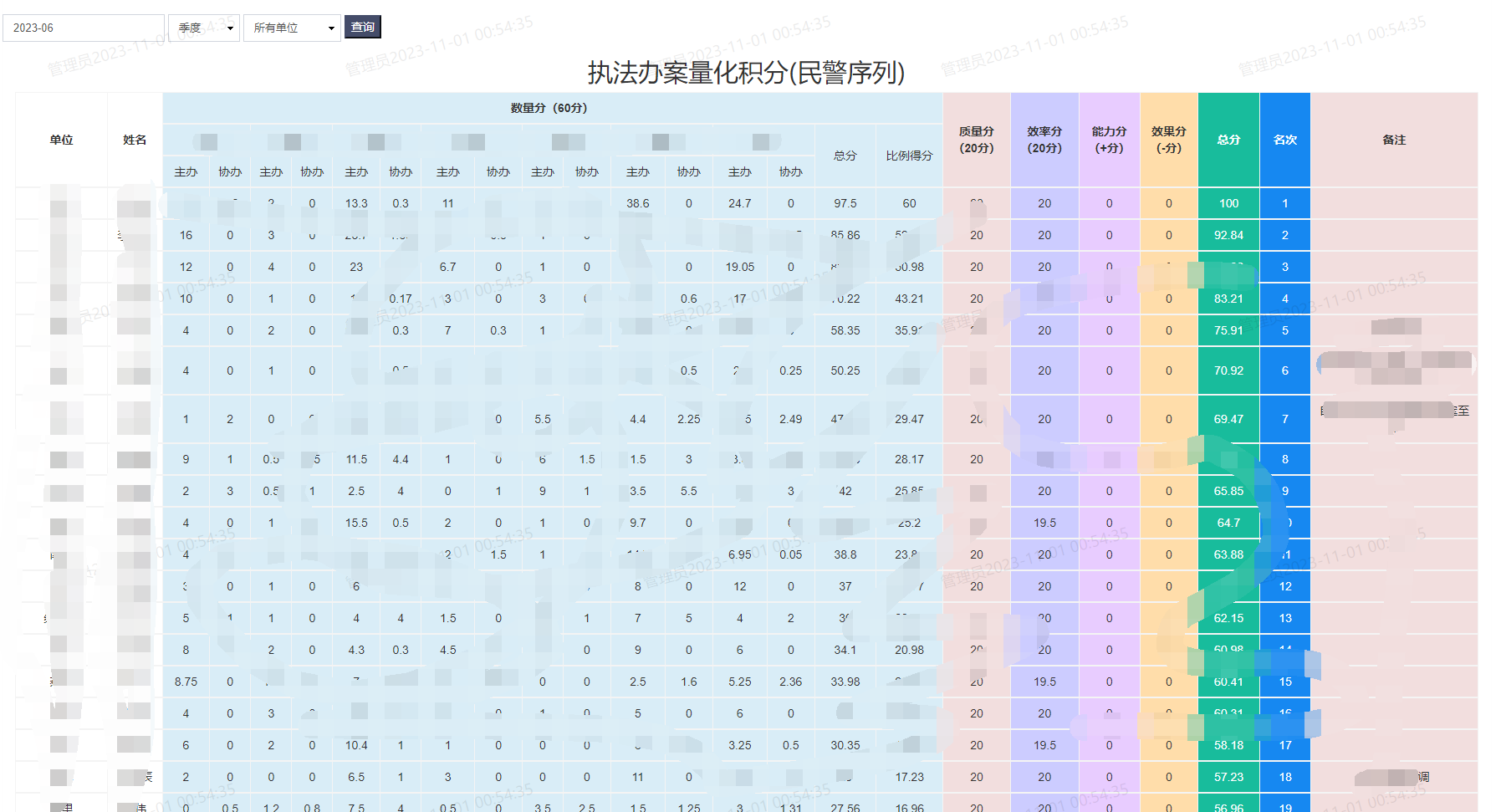Image resolution: width=1501 pixels, height=812 pixels.
Task: Select the 单位 column header
Action: (x=61, y=140)
